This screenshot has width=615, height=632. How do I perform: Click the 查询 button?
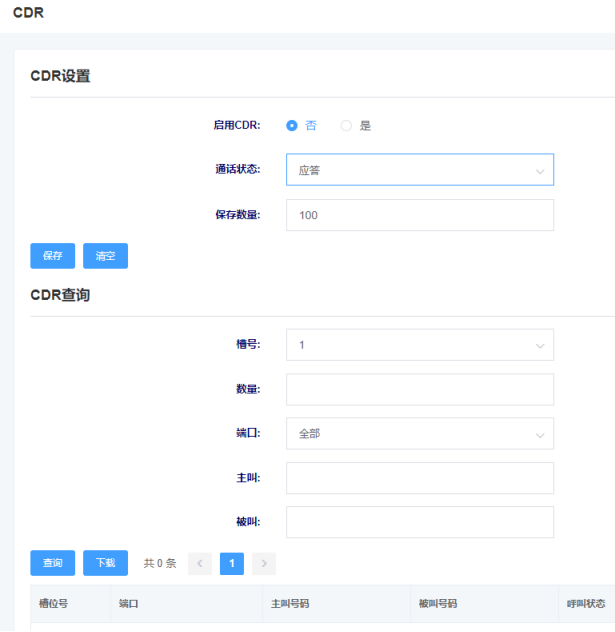click(52, 563)
